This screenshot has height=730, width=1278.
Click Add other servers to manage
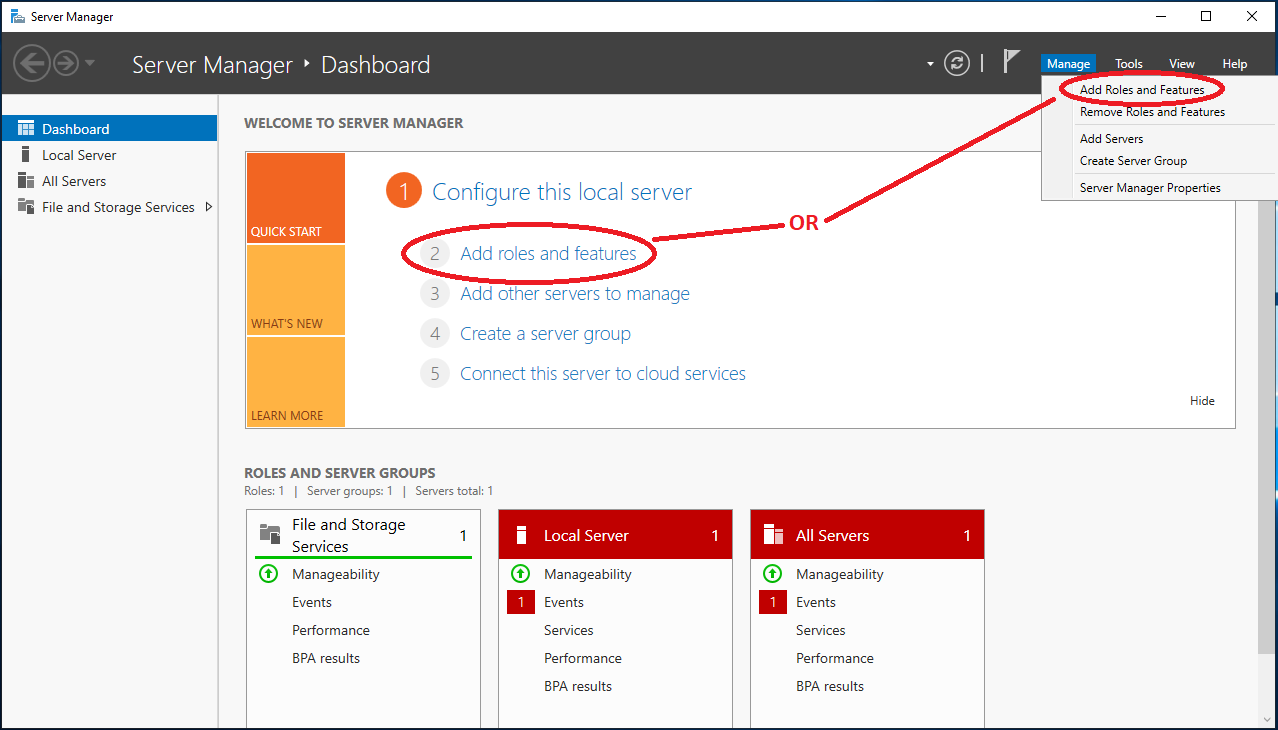pyautogui.click(x=575, y=294)
